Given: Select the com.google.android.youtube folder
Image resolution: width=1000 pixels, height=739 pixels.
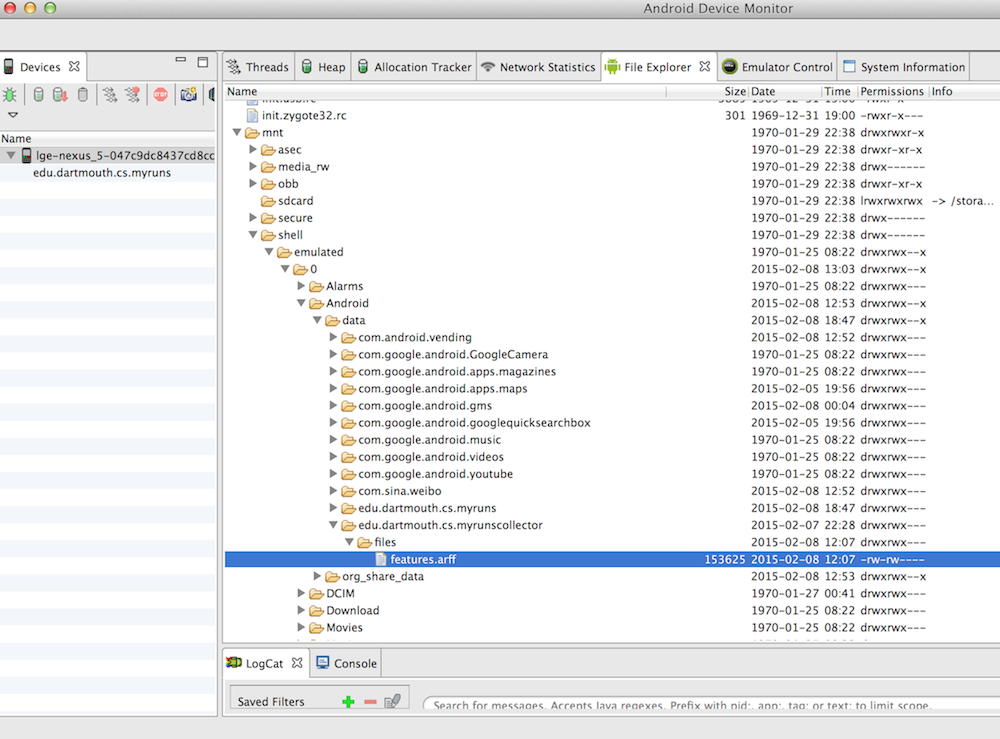Looking at the screenshot, I should [x=436, y=474].
